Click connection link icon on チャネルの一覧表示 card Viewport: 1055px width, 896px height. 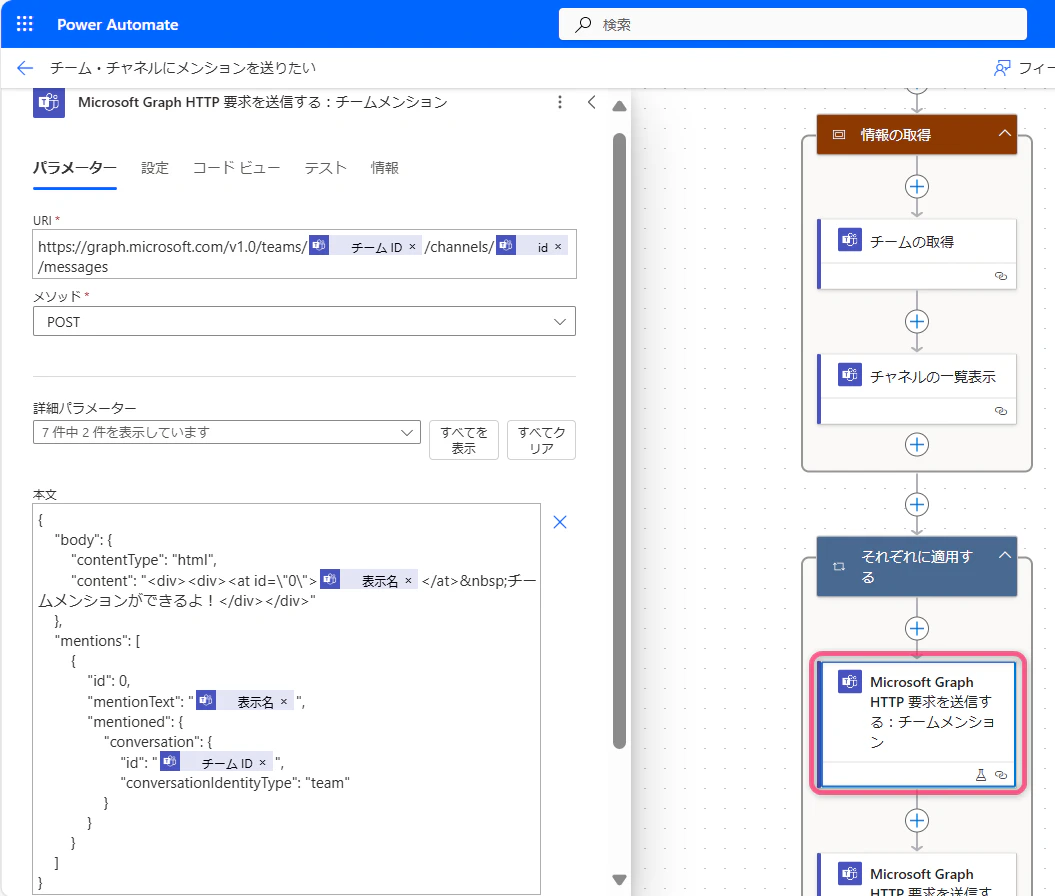click(1001, 411)
